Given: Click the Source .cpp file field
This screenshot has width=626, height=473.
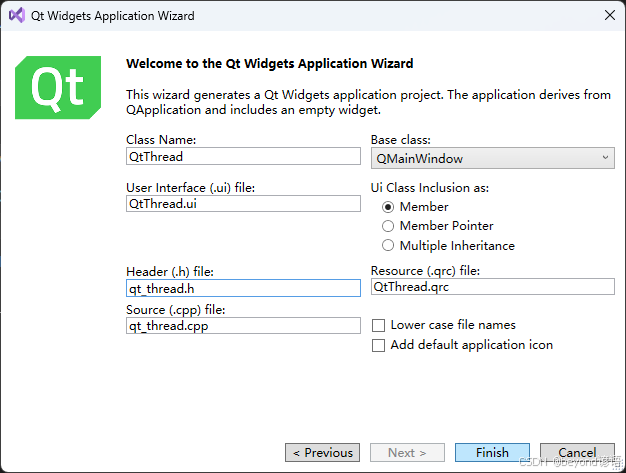Looking at the screenshot, I should click(244, 326).
